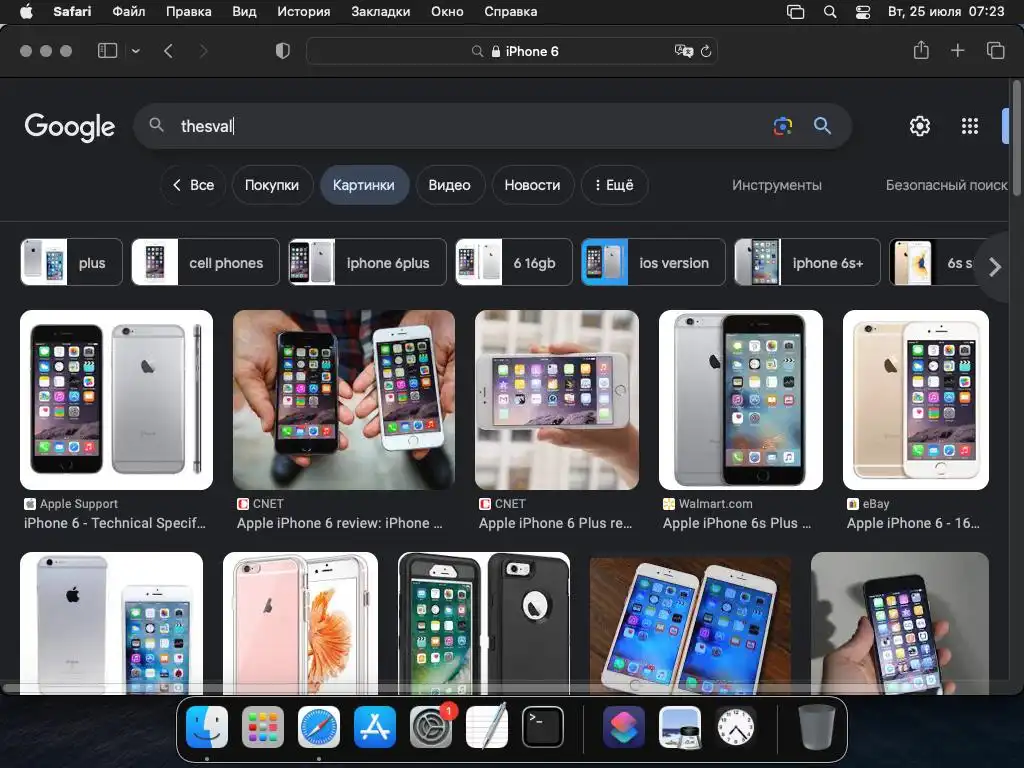The image size is (1024, 768).
Task: Open Инструменты search tools
Action: [x=776, y=185]
